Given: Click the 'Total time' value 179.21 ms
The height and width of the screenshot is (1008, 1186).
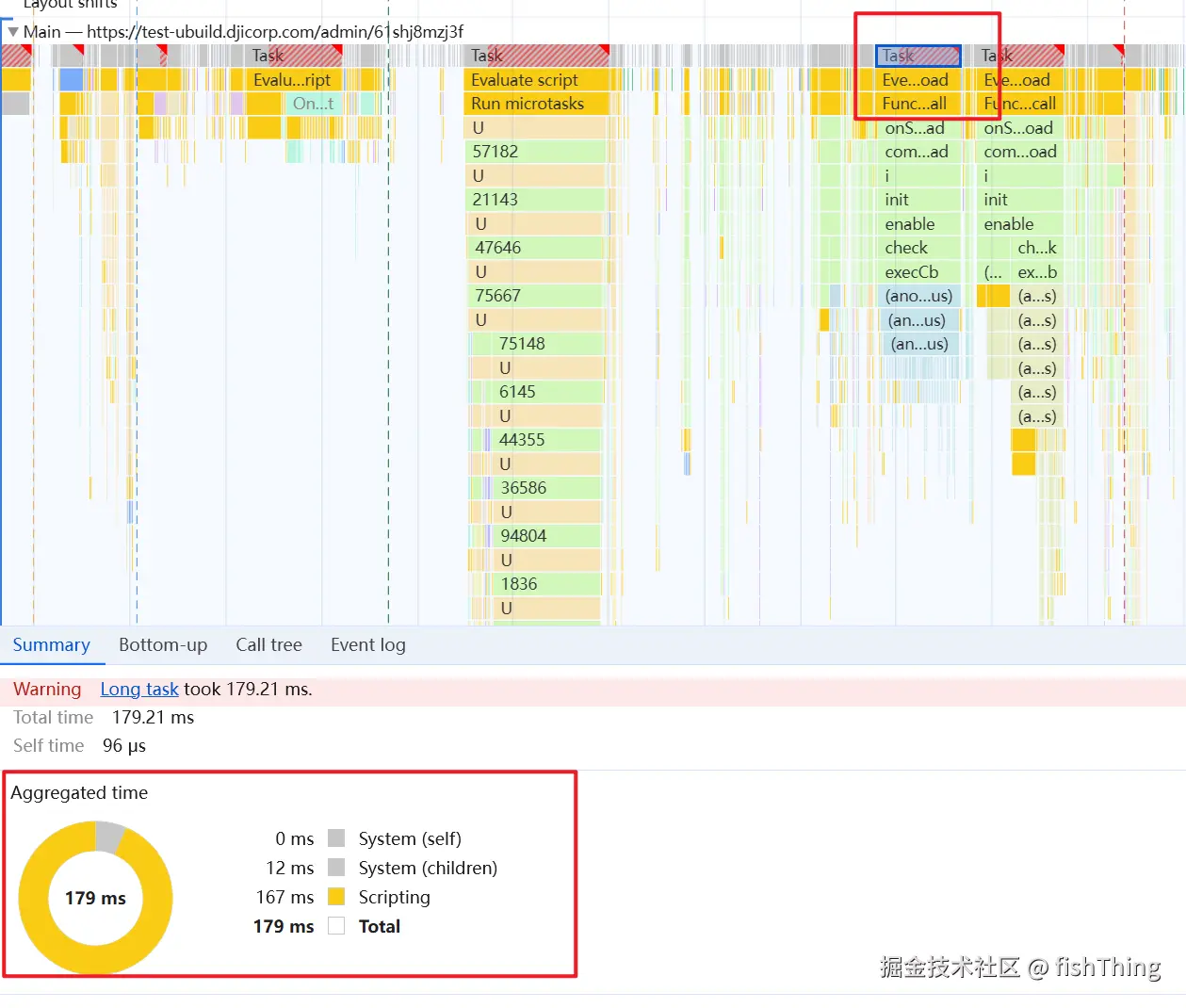Looking at the screenshot, I should pos(153,717).
